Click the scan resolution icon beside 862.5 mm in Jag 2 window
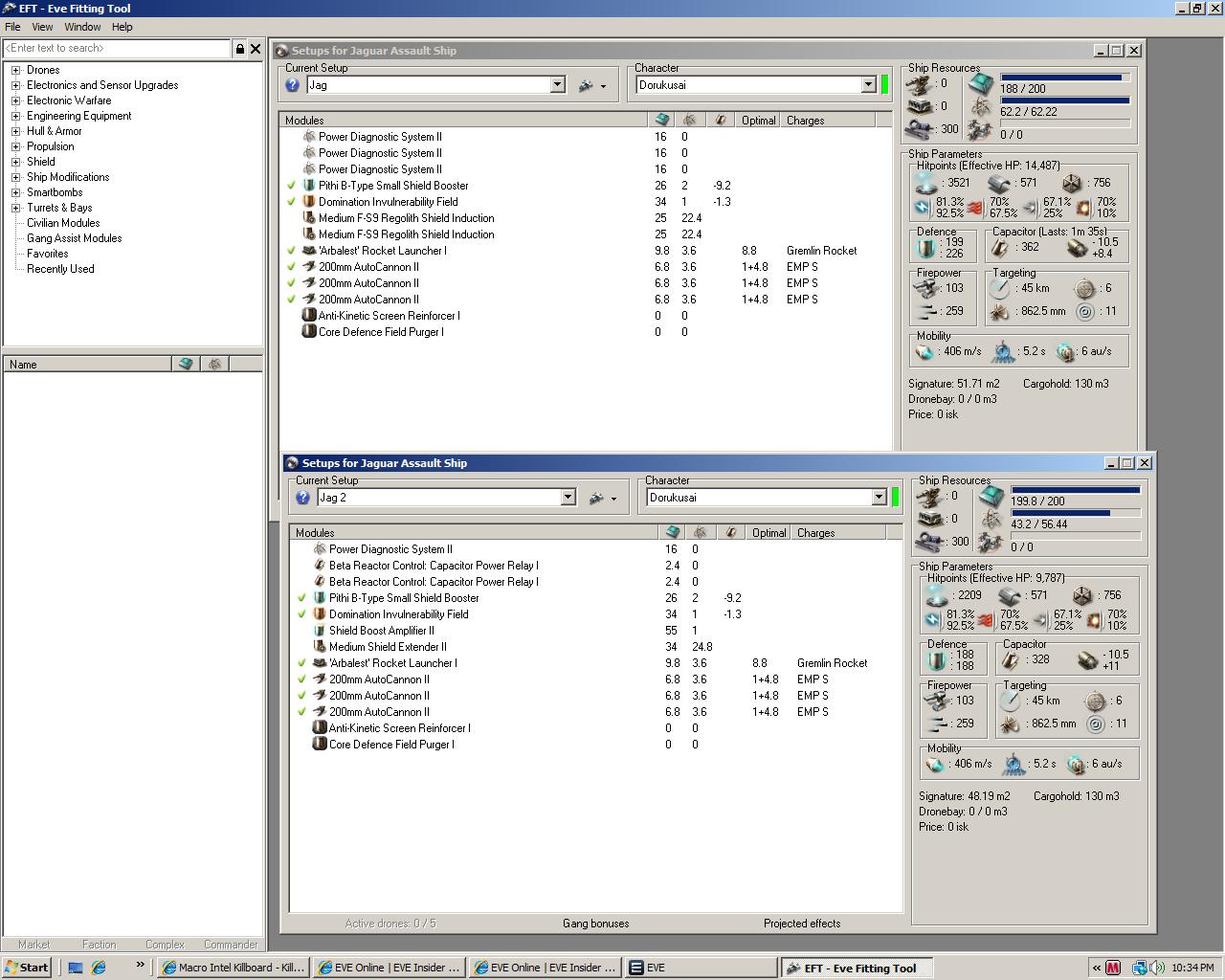 coord(1011,724)
